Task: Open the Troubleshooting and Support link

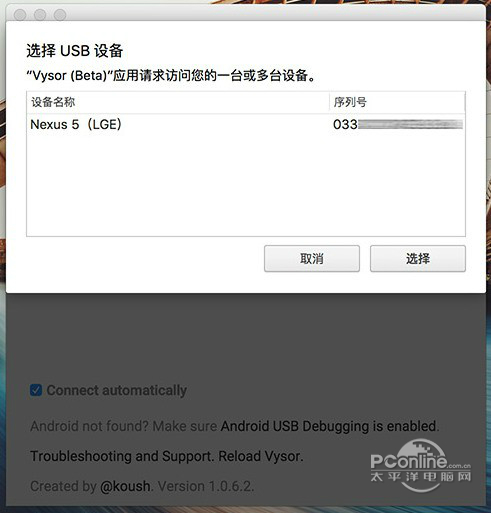Action: point(121,456)
